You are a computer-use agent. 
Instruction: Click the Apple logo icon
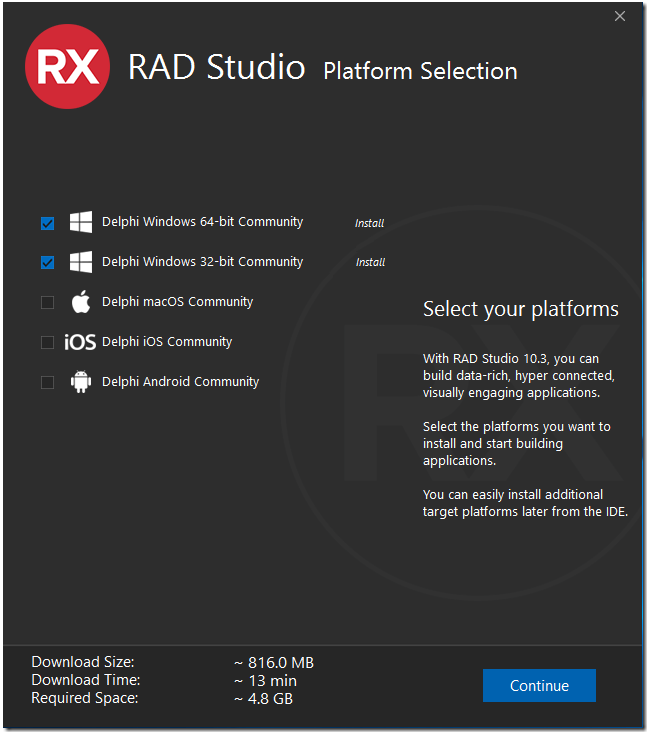coord(81,302)
